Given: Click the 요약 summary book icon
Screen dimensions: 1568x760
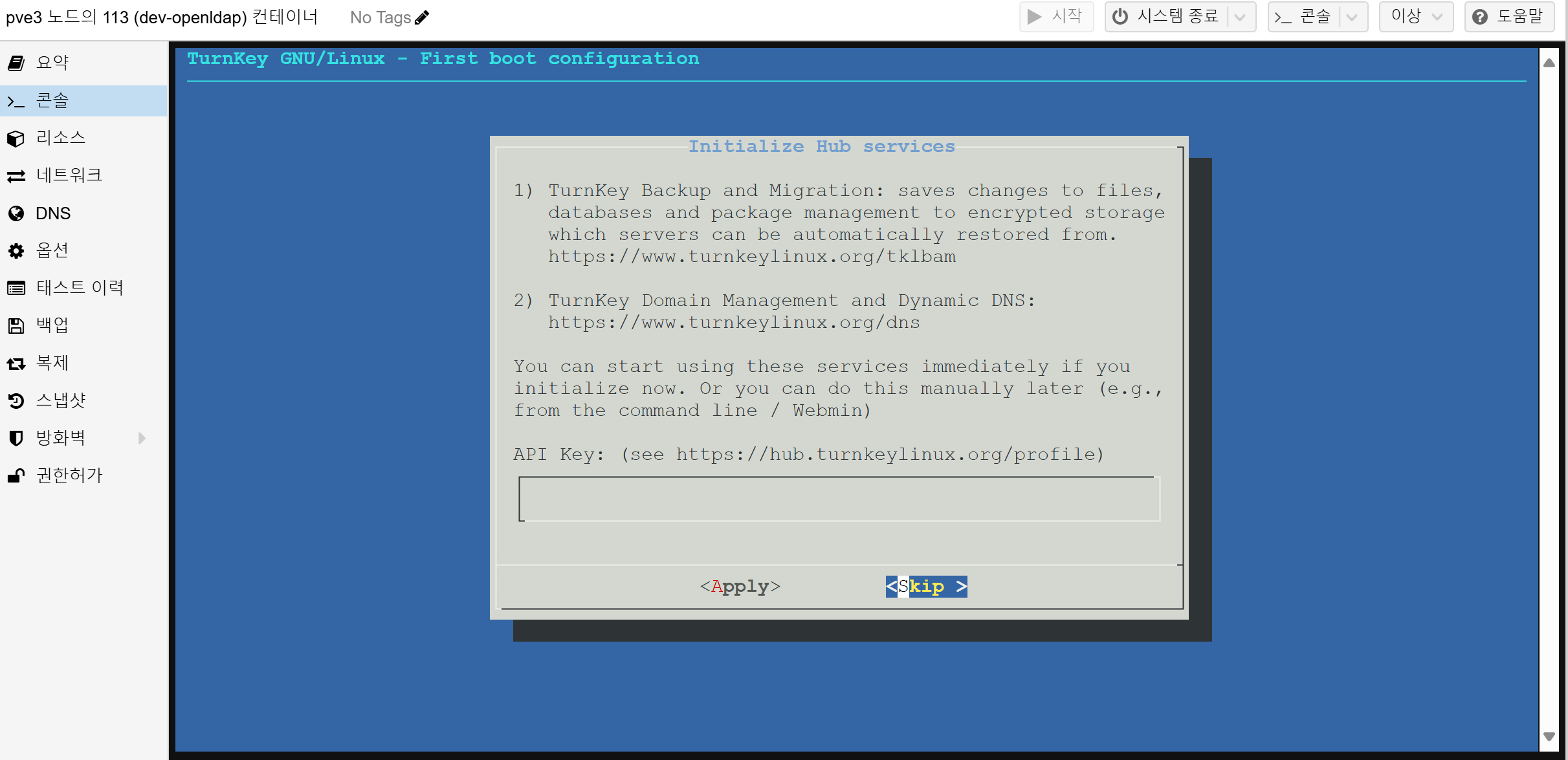Looking at the screenshot, I should [x=16, y=63].
